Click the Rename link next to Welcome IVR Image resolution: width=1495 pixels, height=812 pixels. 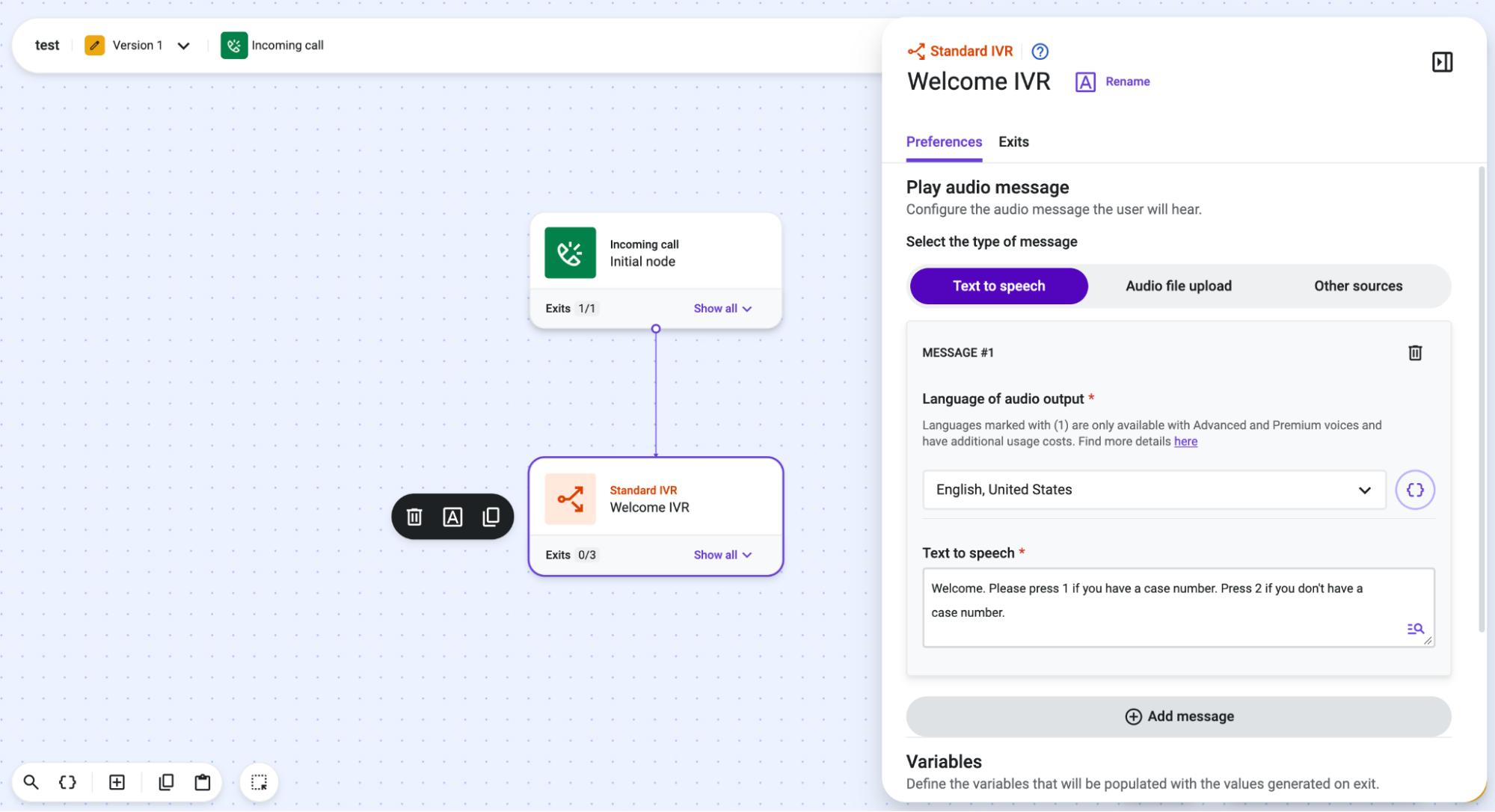(1127, 81)
